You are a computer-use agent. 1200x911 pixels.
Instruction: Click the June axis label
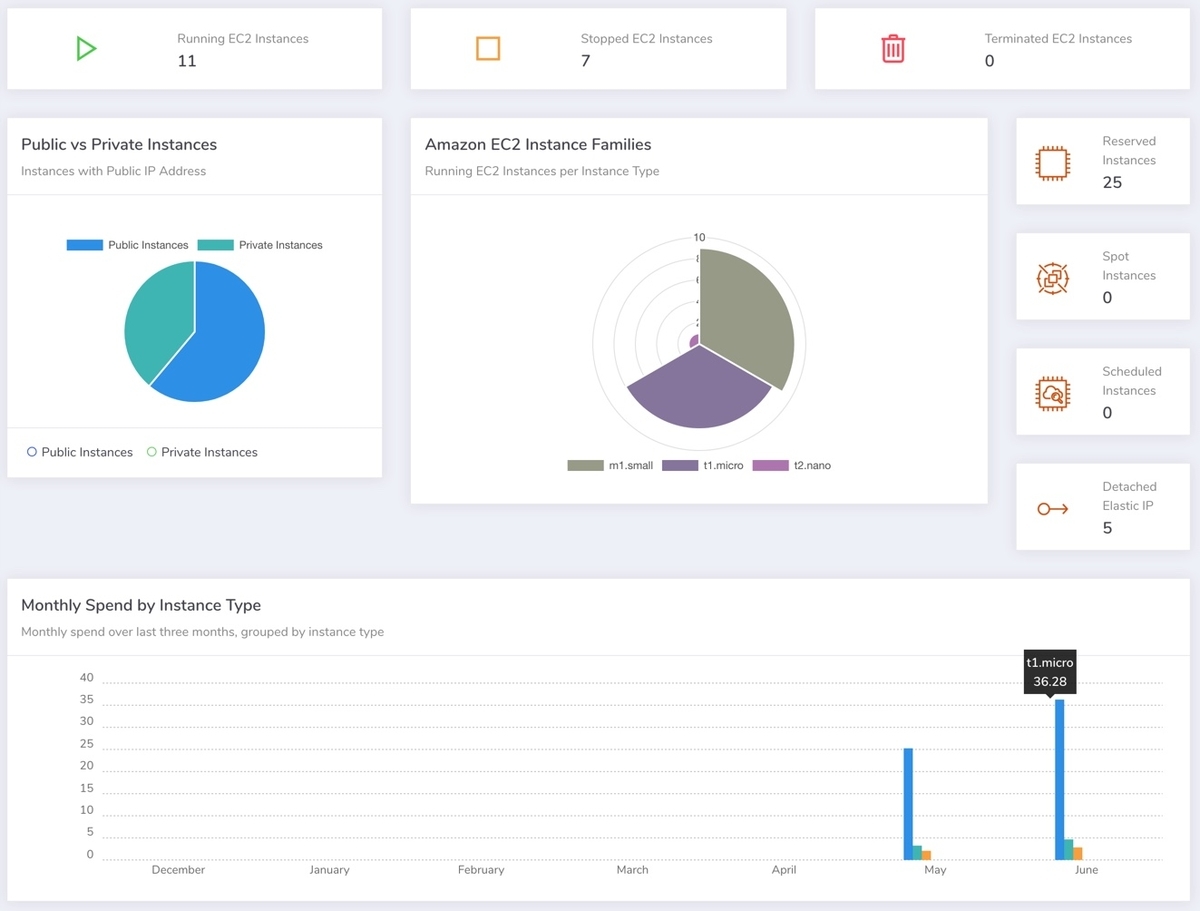point(1086,870)
